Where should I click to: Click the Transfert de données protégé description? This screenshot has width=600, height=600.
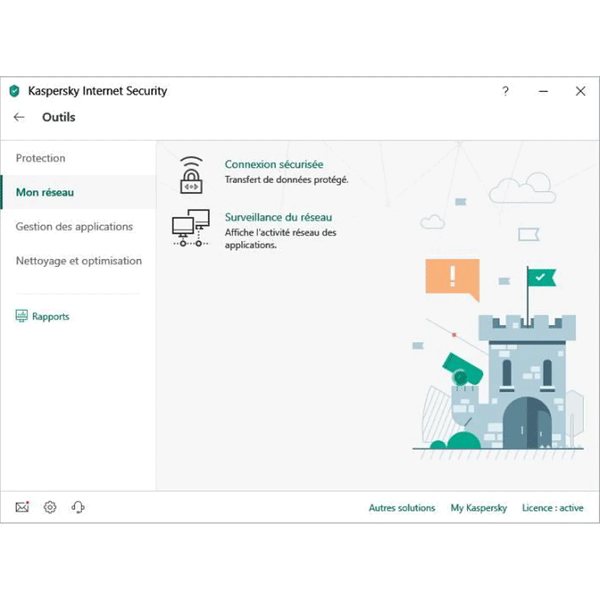(287, 180)
